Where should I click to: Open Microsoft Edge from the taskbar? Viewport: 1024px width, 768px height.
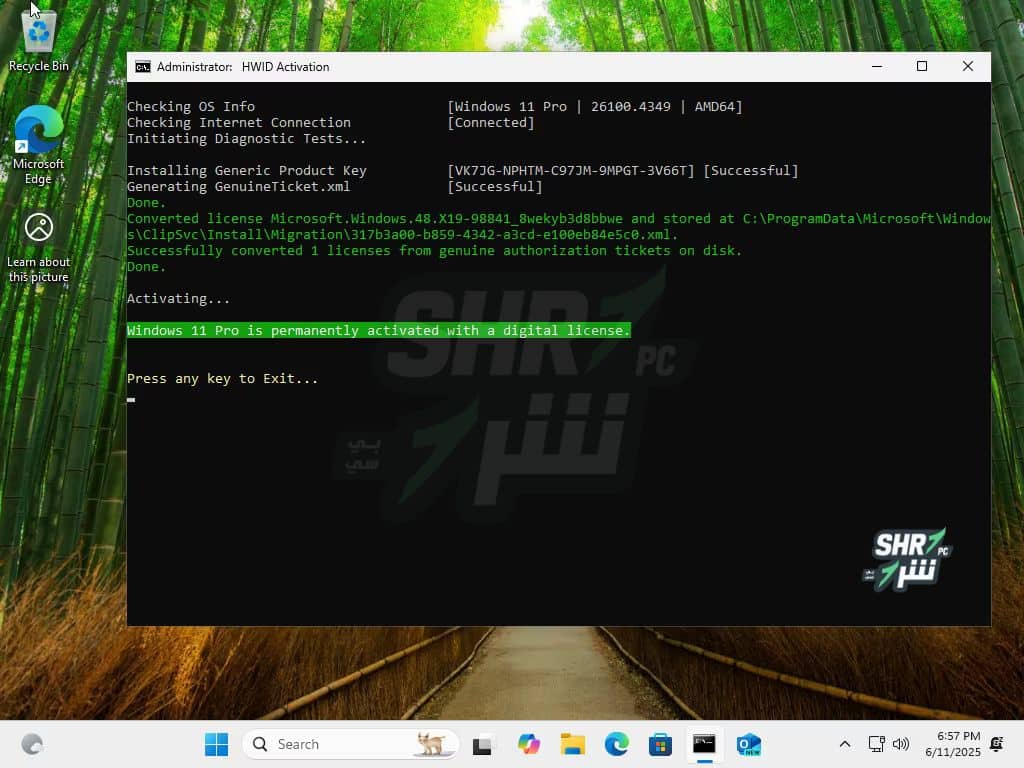(x=616, y=744)
